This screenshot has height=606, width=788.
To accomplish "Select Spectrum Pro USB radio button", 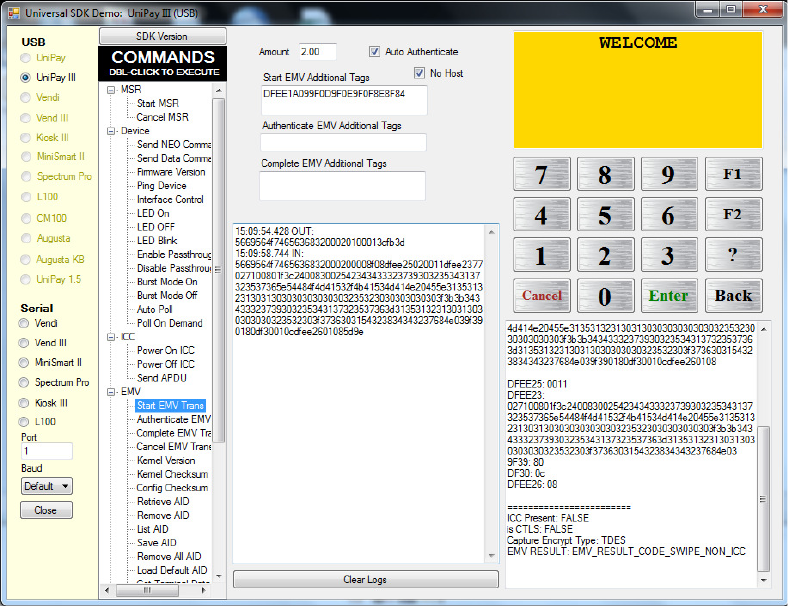I will [25, 177].
